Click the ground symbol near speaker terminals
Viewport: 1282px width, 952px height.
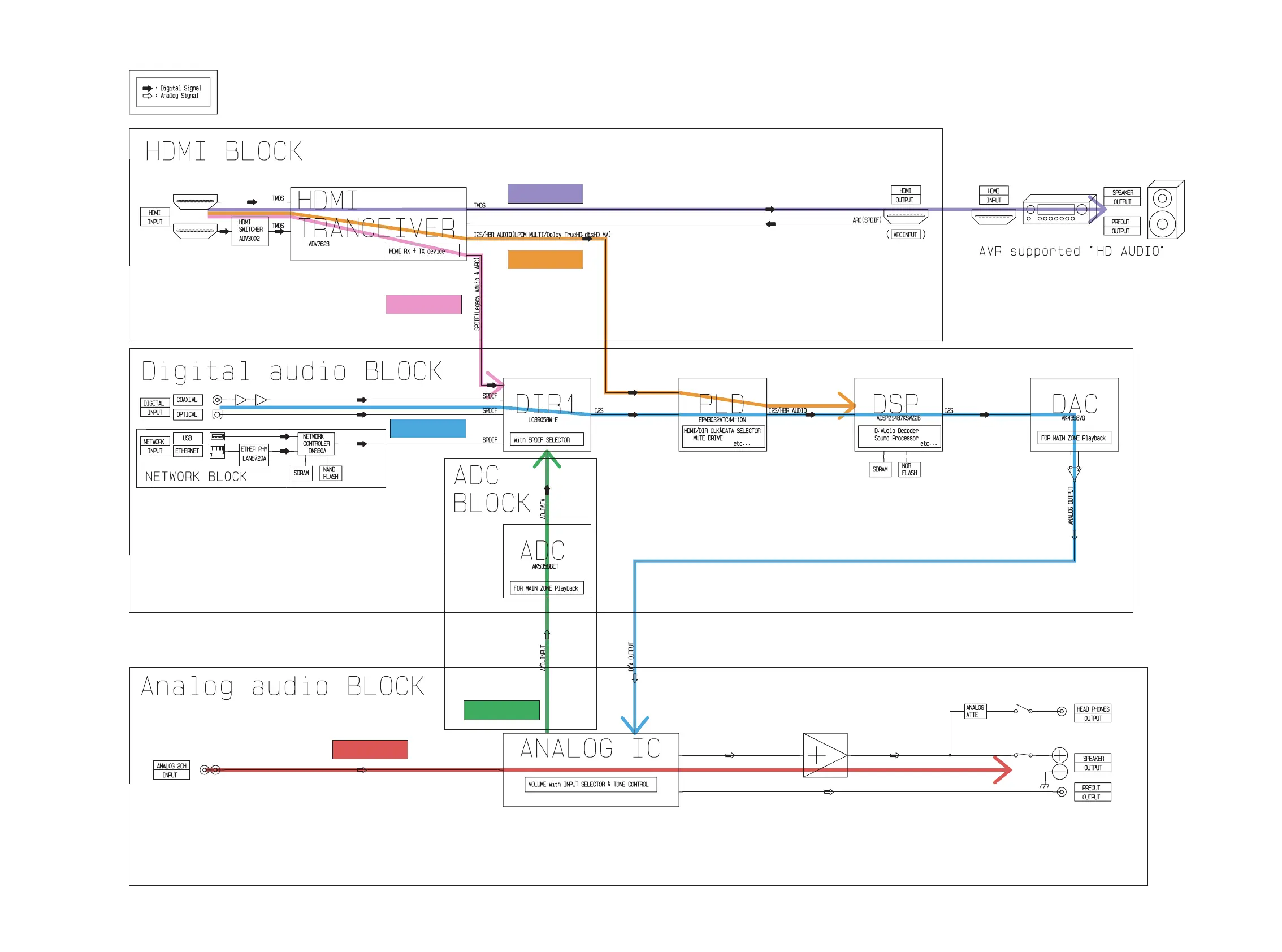pos(1044,786)
